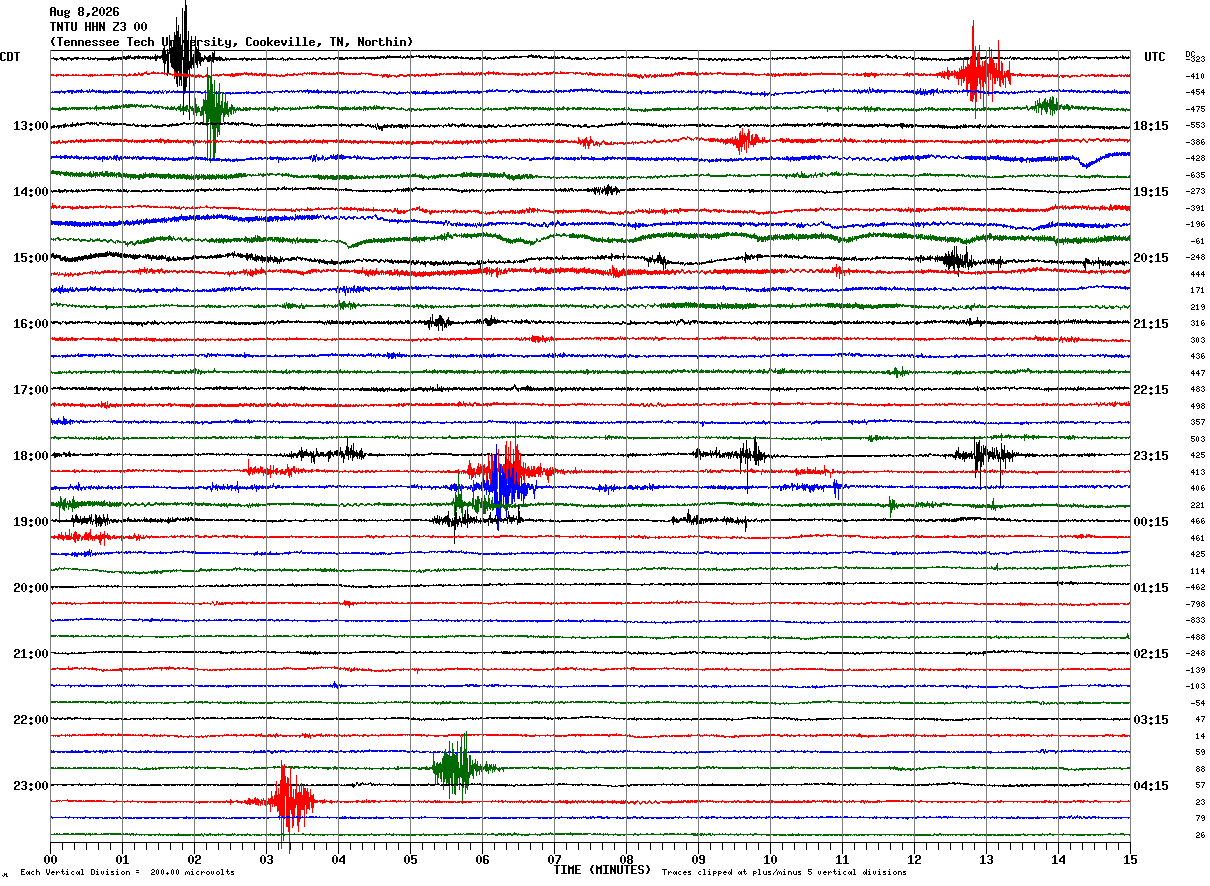Viewport: 1210px width, 886px height.
Task: Click the minute 00 axis tick label
Action: click(x=50, y=859)
